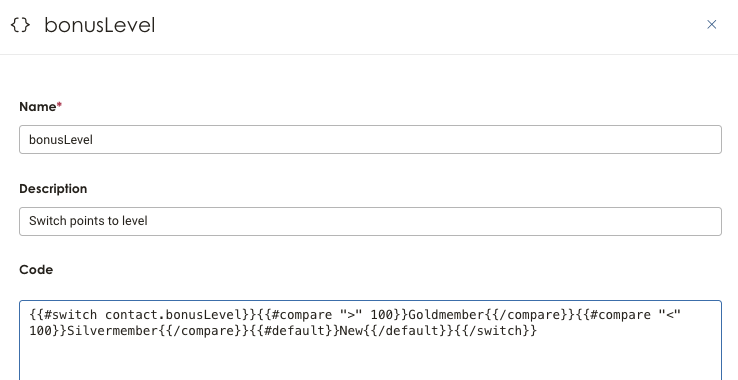Click the "<" comparison operator in code

pos(670,315)
